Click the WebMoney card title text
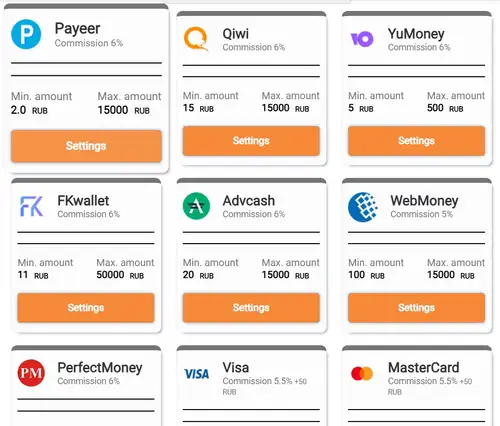Screen dimensions: 500x426 coord(424,201)
